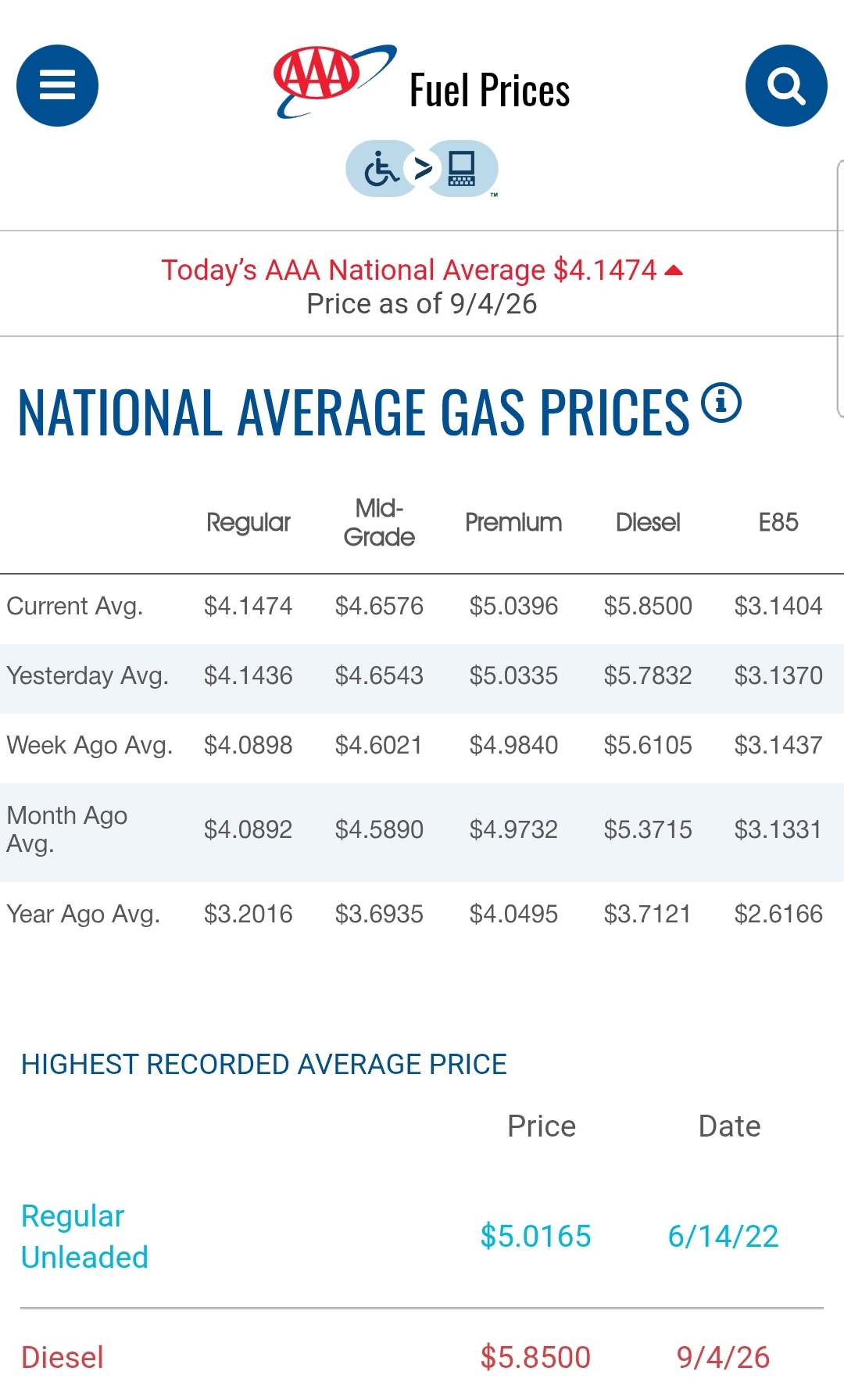Click the red upward price arrow

674,270
